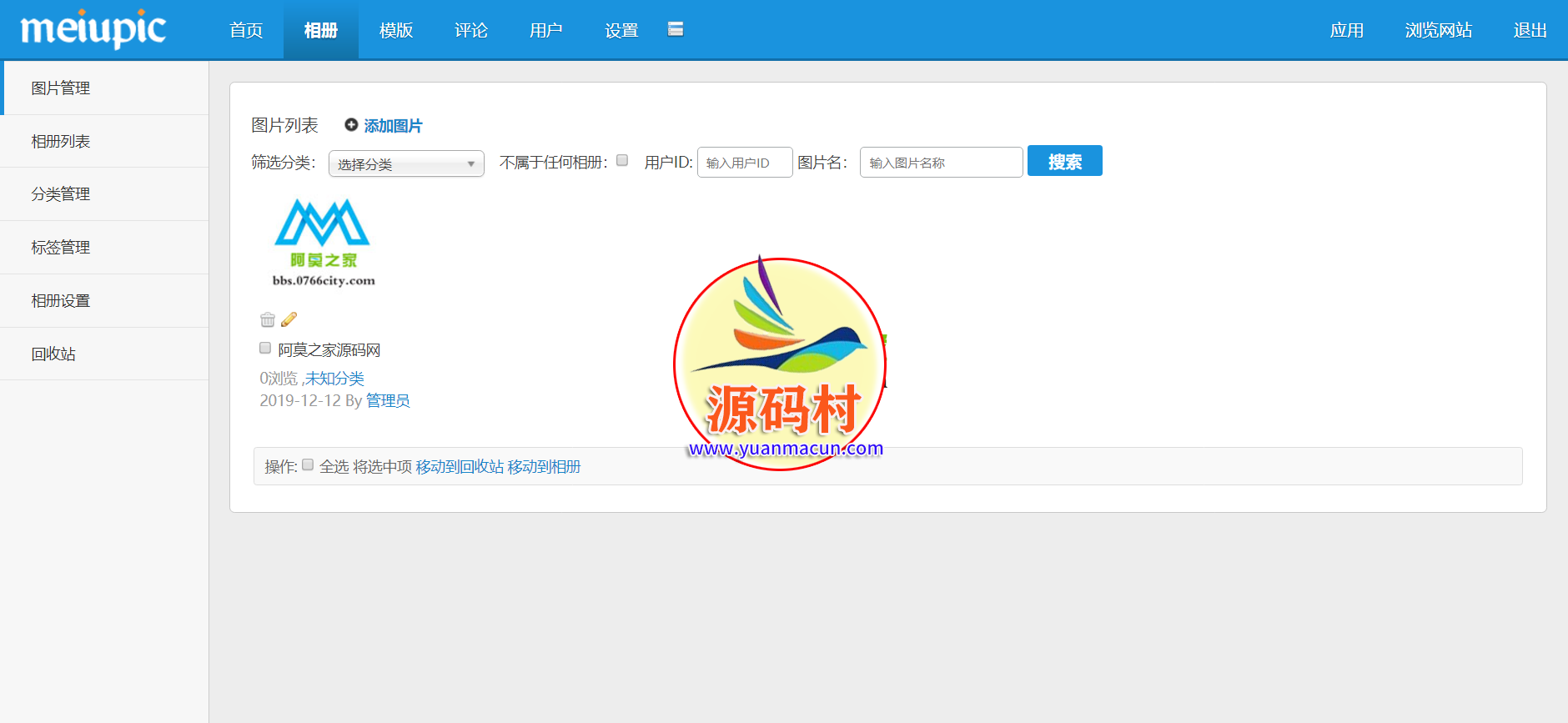Go to 回收站 in the sidebar

53,354
